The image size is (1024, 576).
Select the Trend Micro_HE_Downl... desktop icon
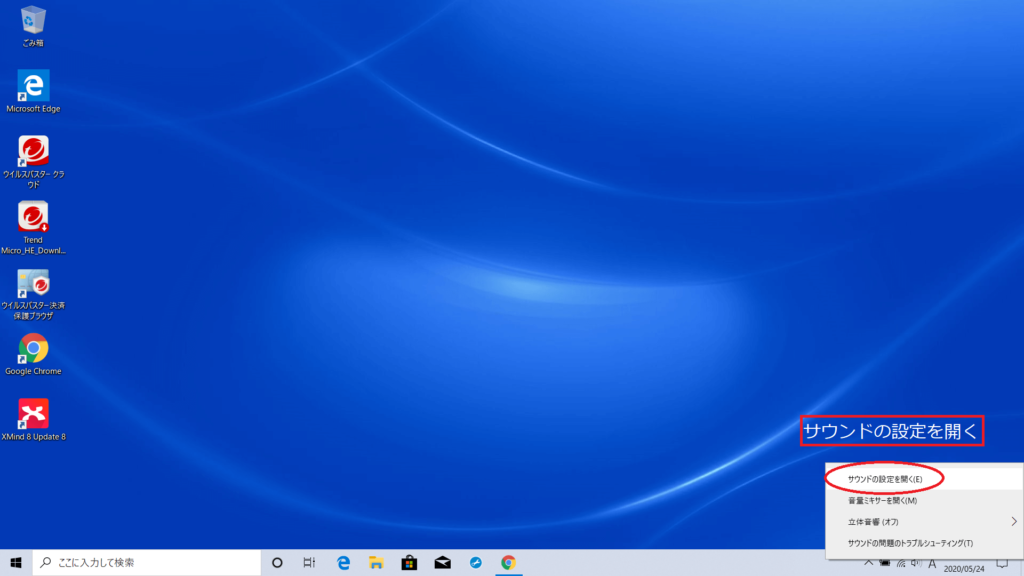[x=33, y=228]
